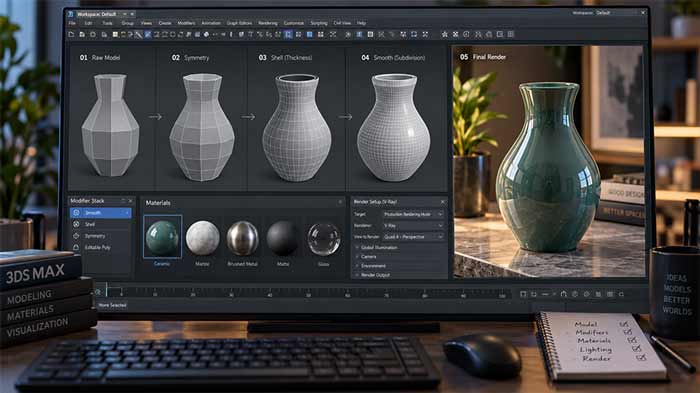Select the Glass material sphere
This screenshot has height=393, width=700.
tap(324, 239)
